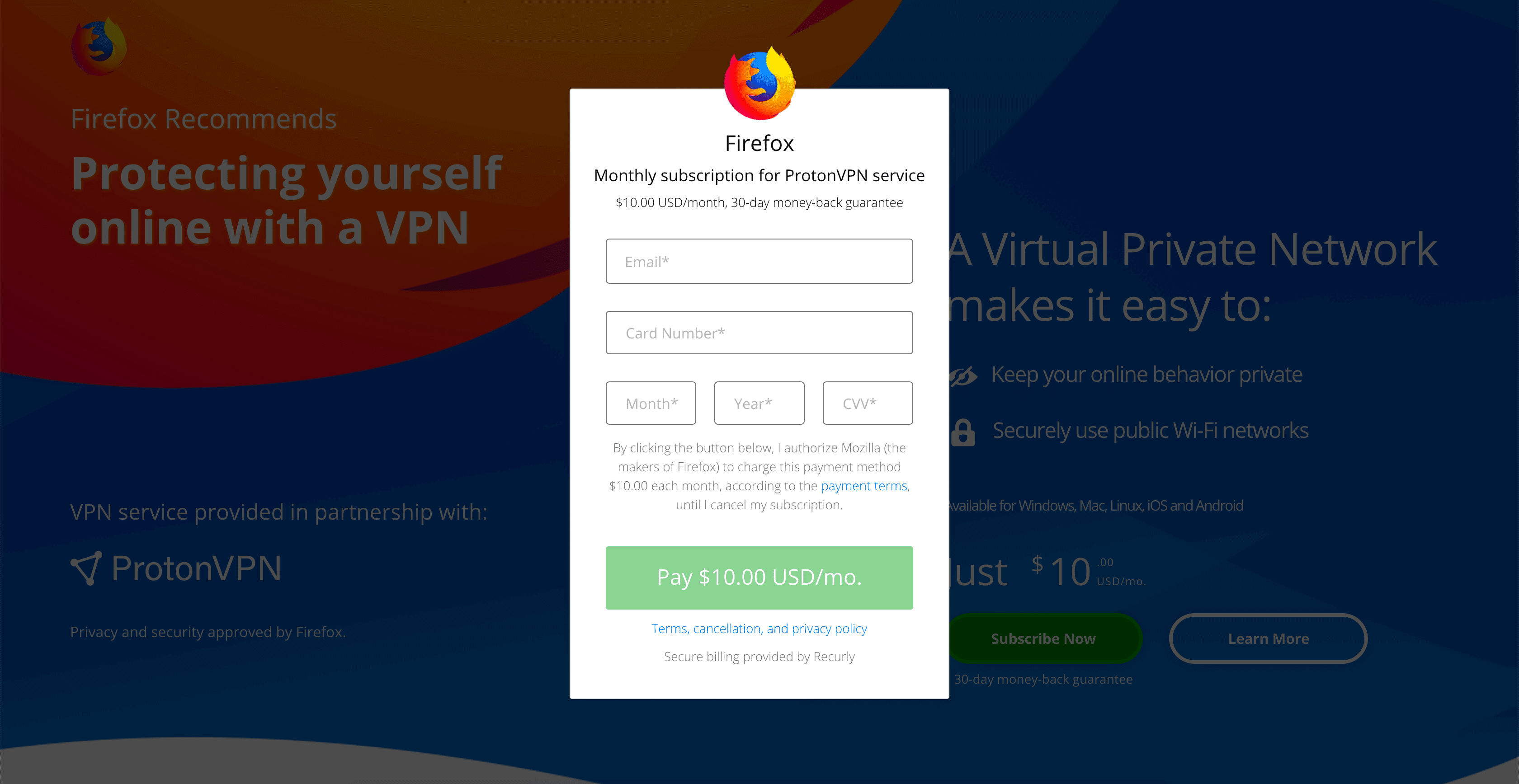Click the Terms, cancellation, and privacy policy link
The width and height of the screenshot is (1519, 784).
click(759, 628)
